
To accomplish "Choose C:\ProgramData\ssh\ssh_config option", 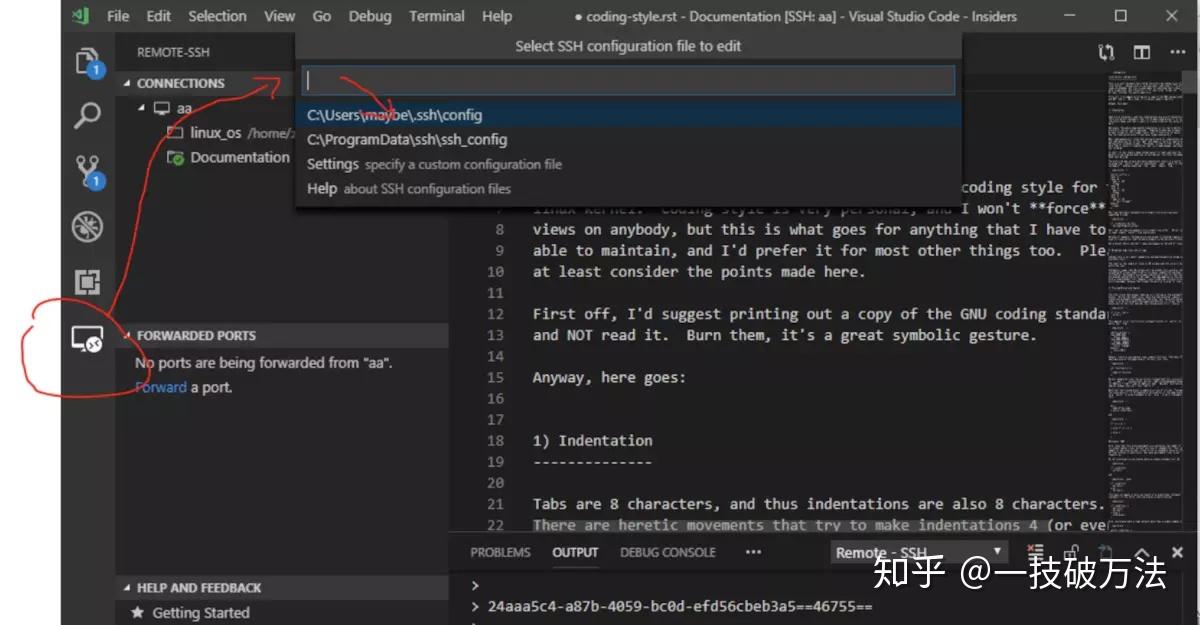I will pos(629,140).
